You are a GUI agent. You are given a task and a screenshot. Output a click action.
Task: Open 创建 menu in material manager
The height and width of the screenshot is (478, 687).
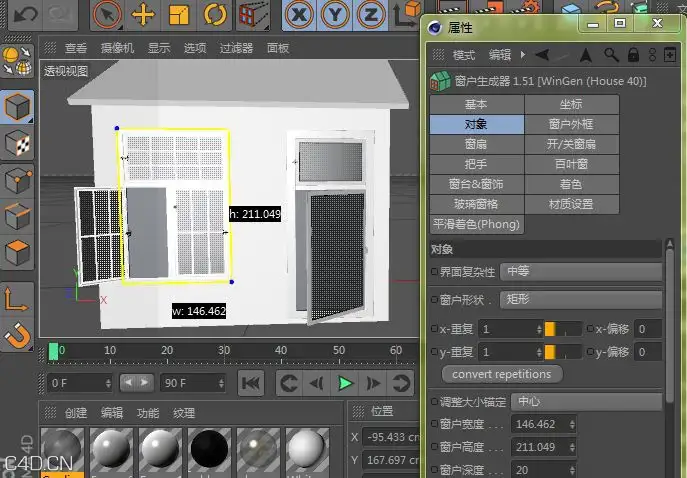(76, 413)
